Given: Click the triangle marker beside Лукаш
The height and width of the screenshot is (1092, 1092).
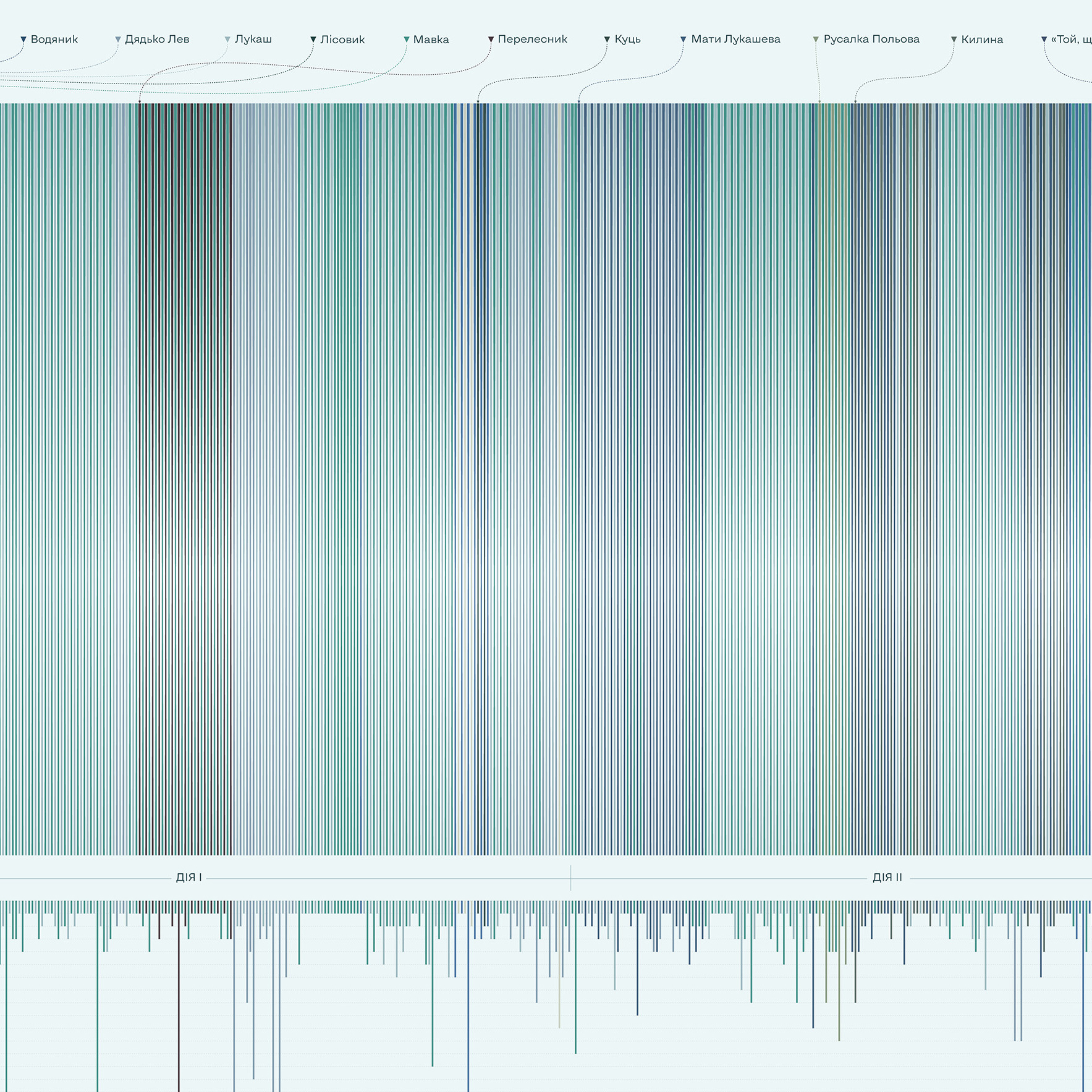Looking at the screenshot, I should click(x=227, y=40).
